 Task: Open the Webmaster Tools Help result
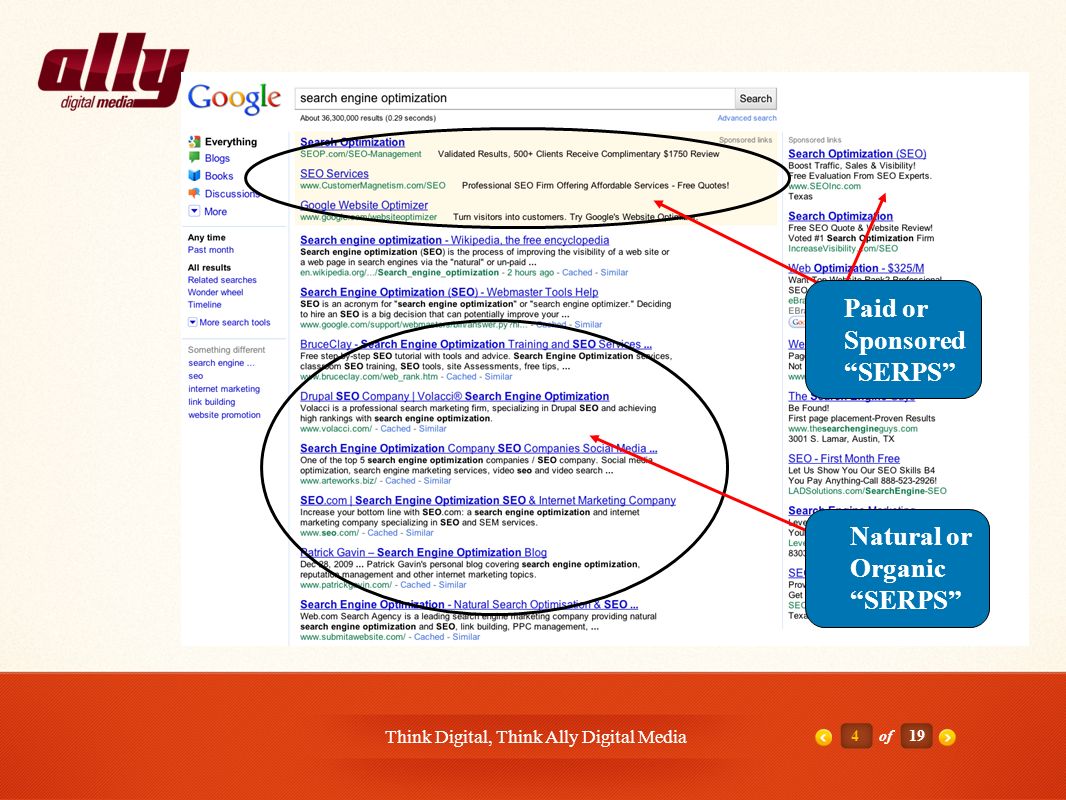(449, 292)
